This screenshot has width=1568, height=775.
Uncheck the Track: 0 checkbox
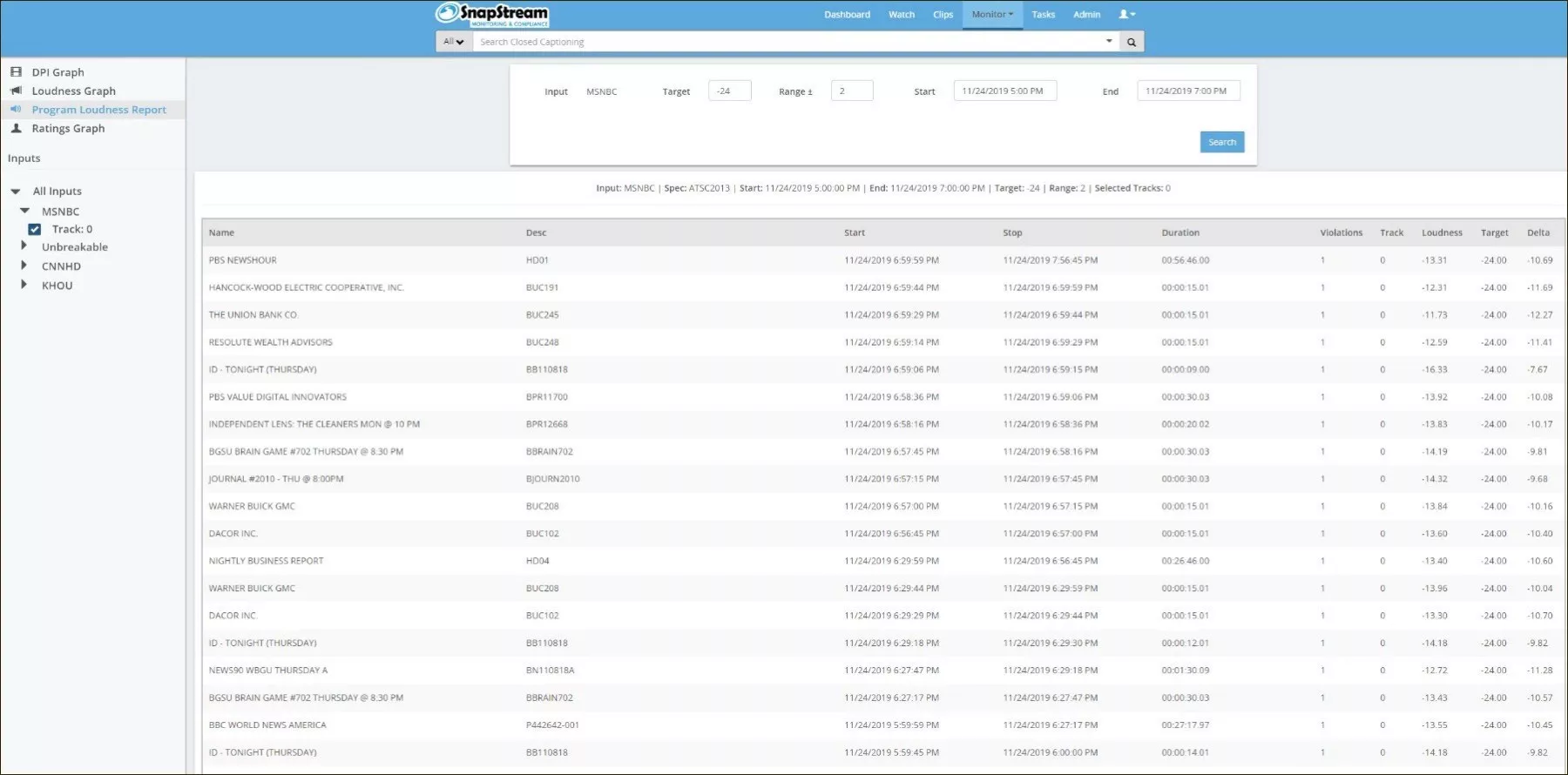[x=35, y=230]
